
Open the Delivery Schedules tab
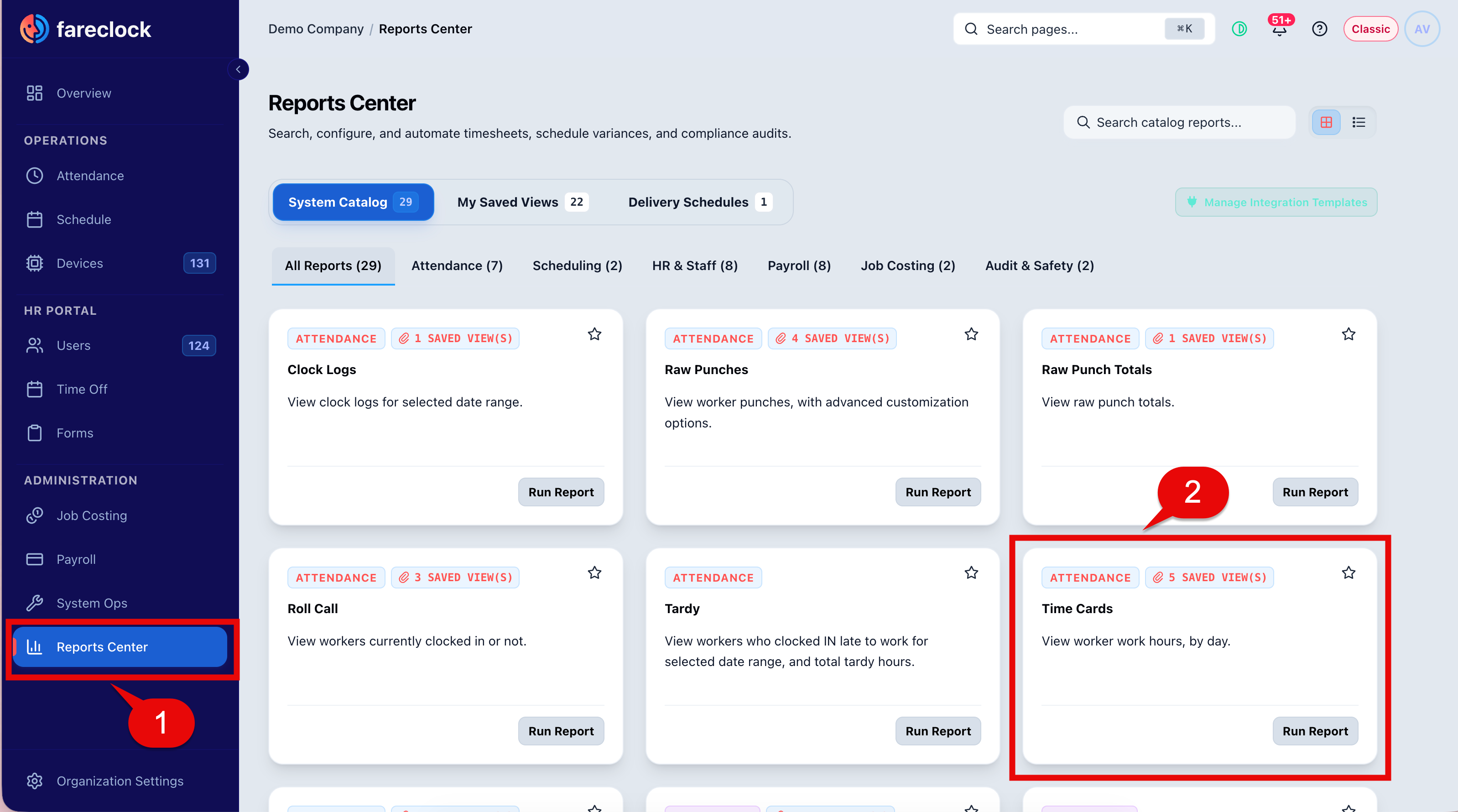(700, 202)
